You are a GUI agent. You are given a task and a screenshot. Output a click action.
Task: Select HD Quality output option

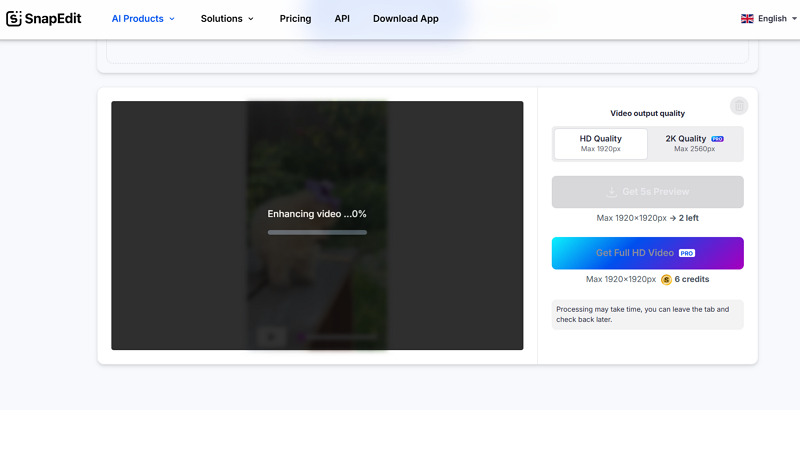click(x=600, y=144)
